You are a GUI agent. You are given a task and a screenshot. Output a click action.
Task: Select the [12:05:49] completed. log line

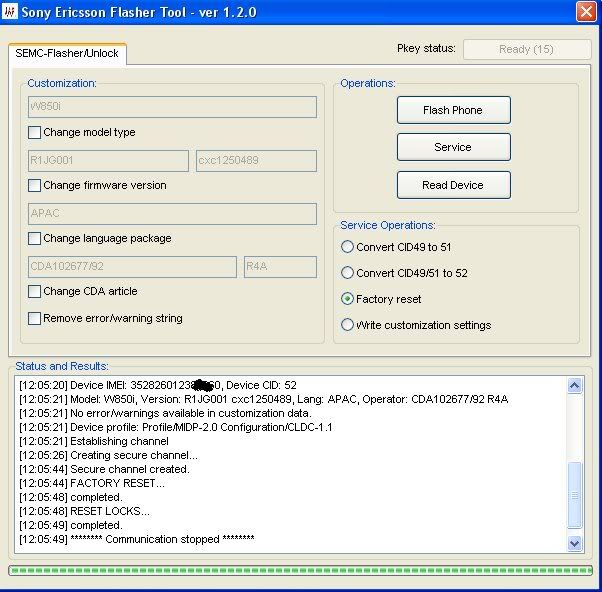[x=71, y=525]
